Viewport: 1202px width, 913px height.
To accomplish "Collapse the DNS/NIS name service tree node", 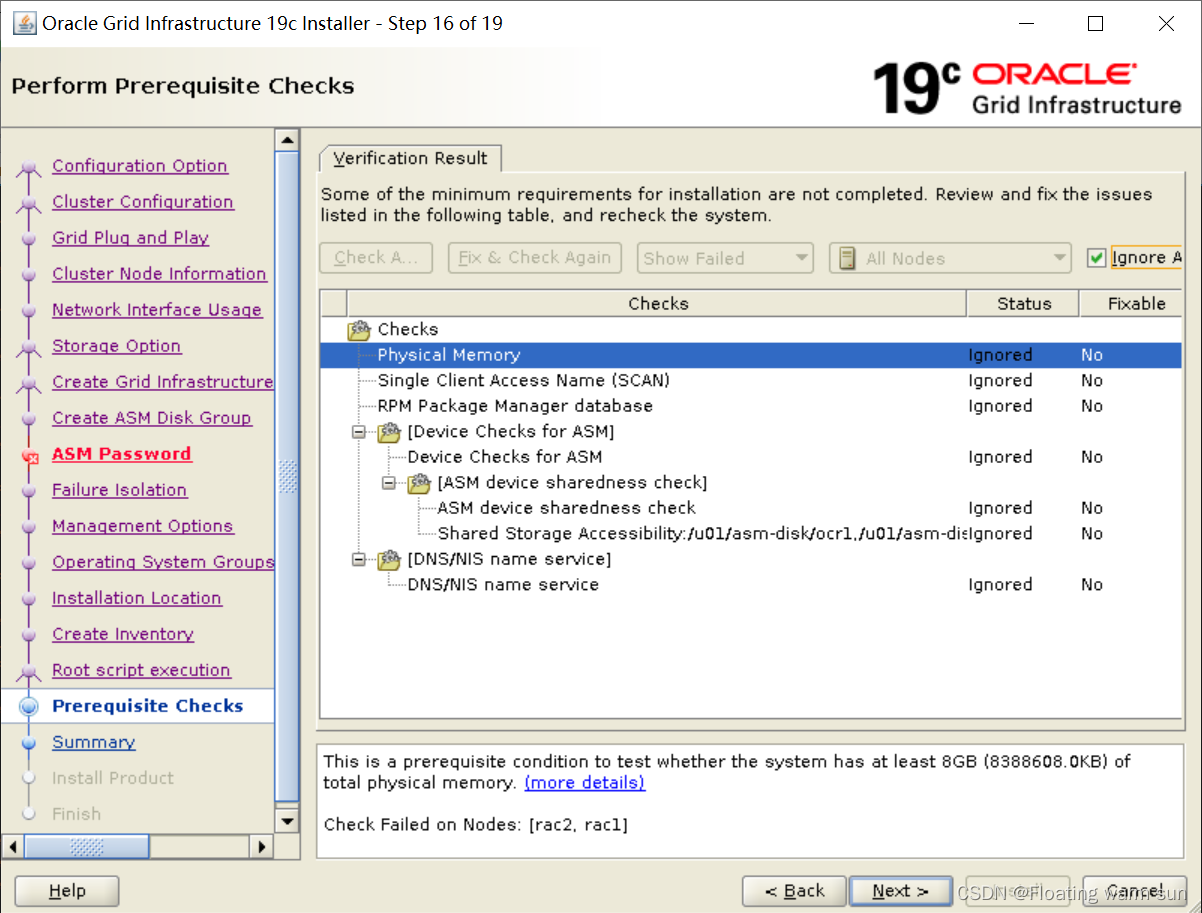I will (359, 559).
